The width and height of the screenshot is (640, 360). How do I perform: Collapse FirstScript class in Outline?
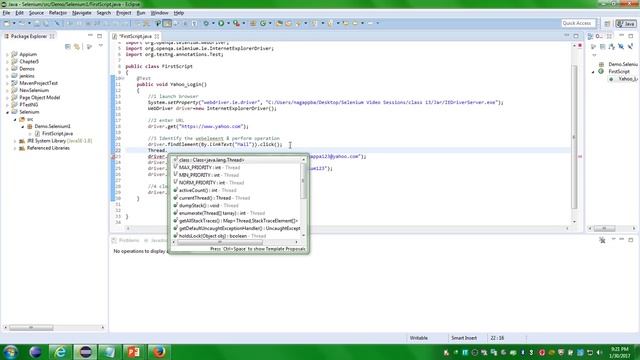[593, 72]
